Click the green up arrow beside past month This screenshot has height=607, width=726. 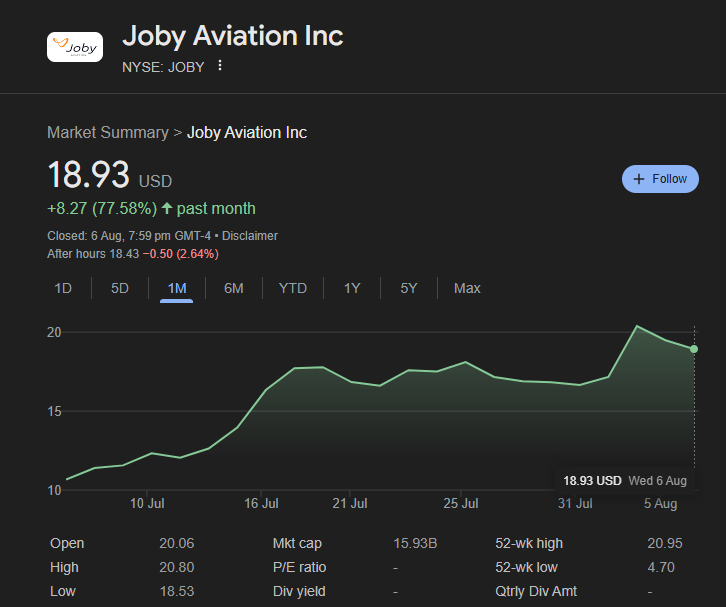point(167,209)
